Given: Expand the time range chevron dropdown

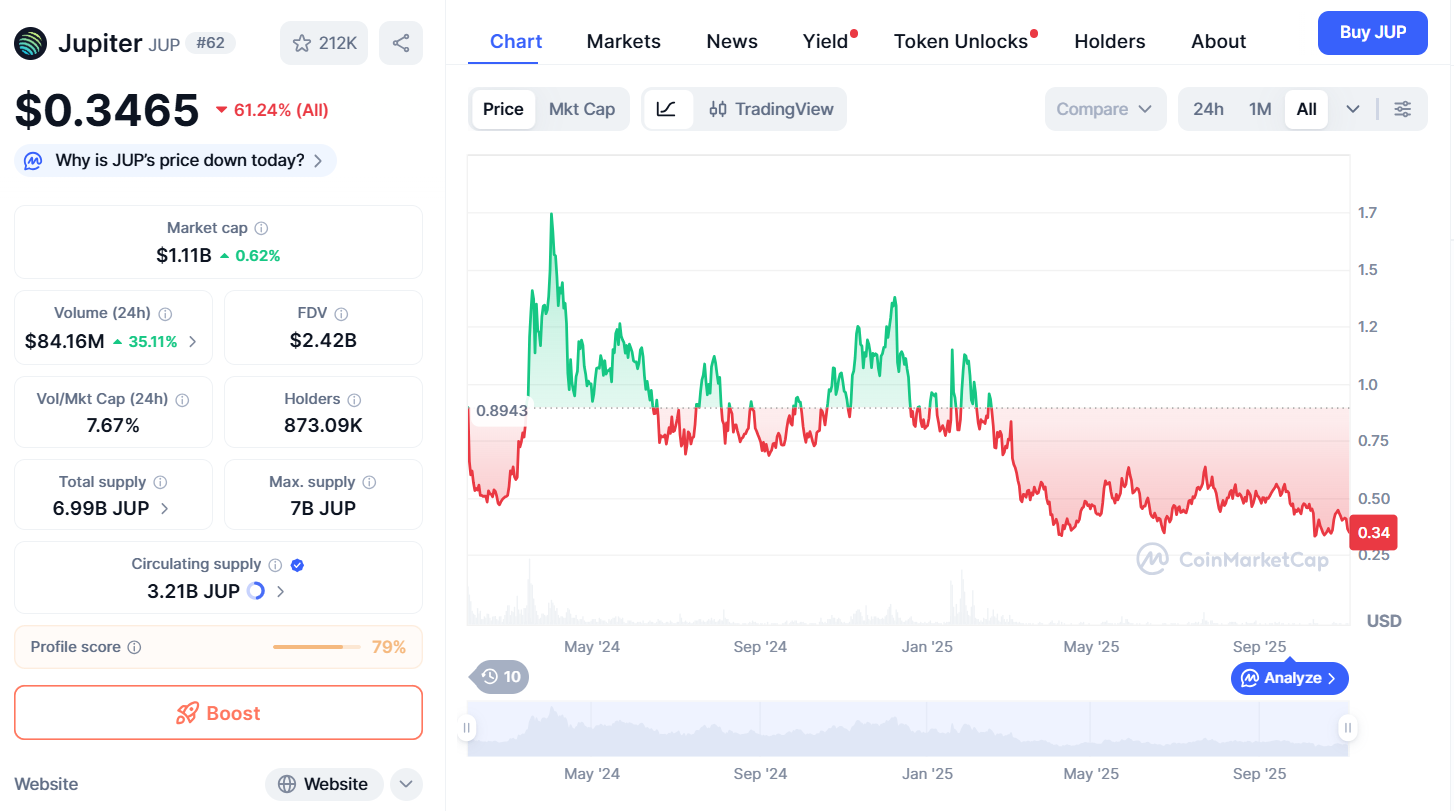Looking at the screenshot, I should (x=1352, y=108).
